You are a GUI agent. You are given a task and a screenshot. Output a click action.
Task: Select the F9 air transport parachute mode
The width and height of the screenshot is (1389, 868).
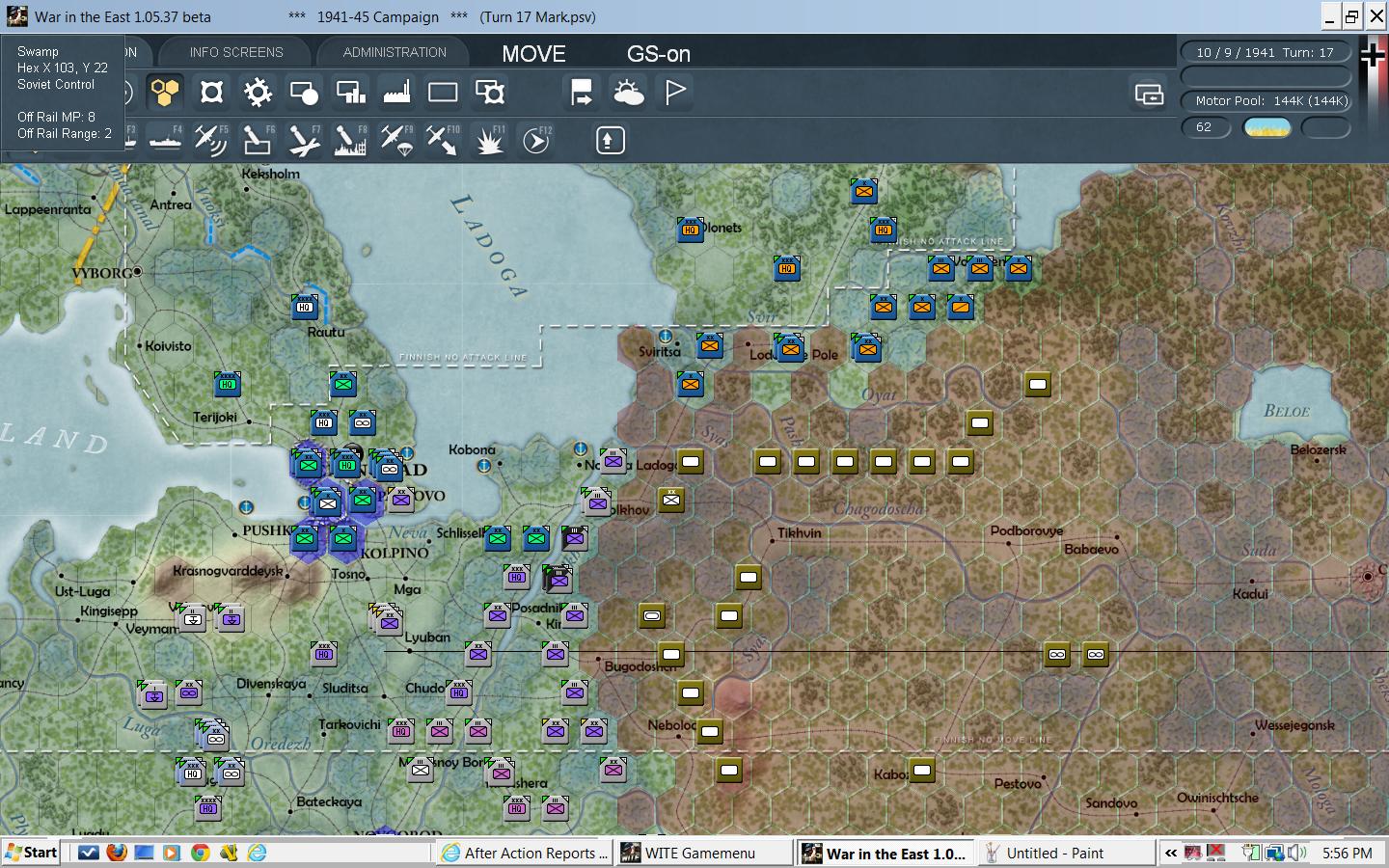396,141
